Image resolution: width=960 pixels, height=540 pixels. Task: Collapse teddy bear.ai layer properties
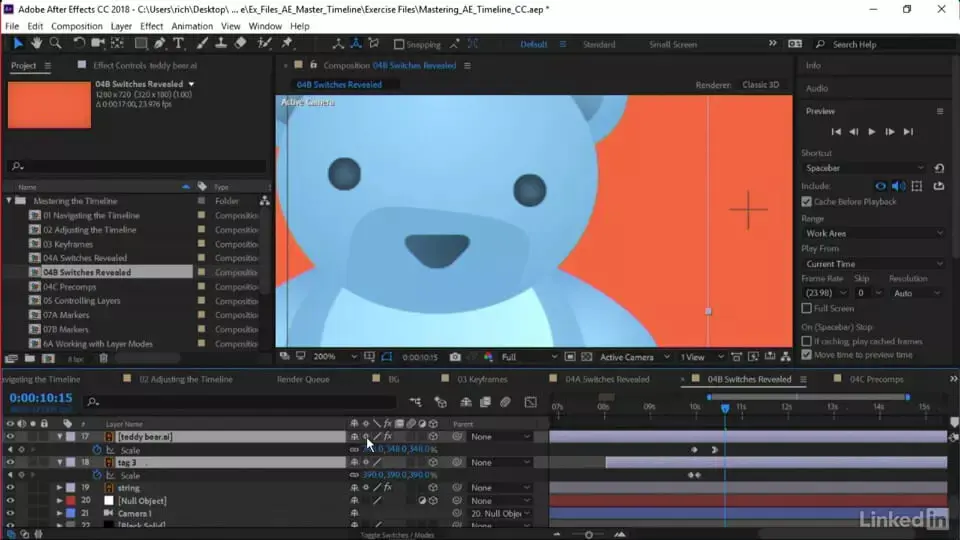59,437
